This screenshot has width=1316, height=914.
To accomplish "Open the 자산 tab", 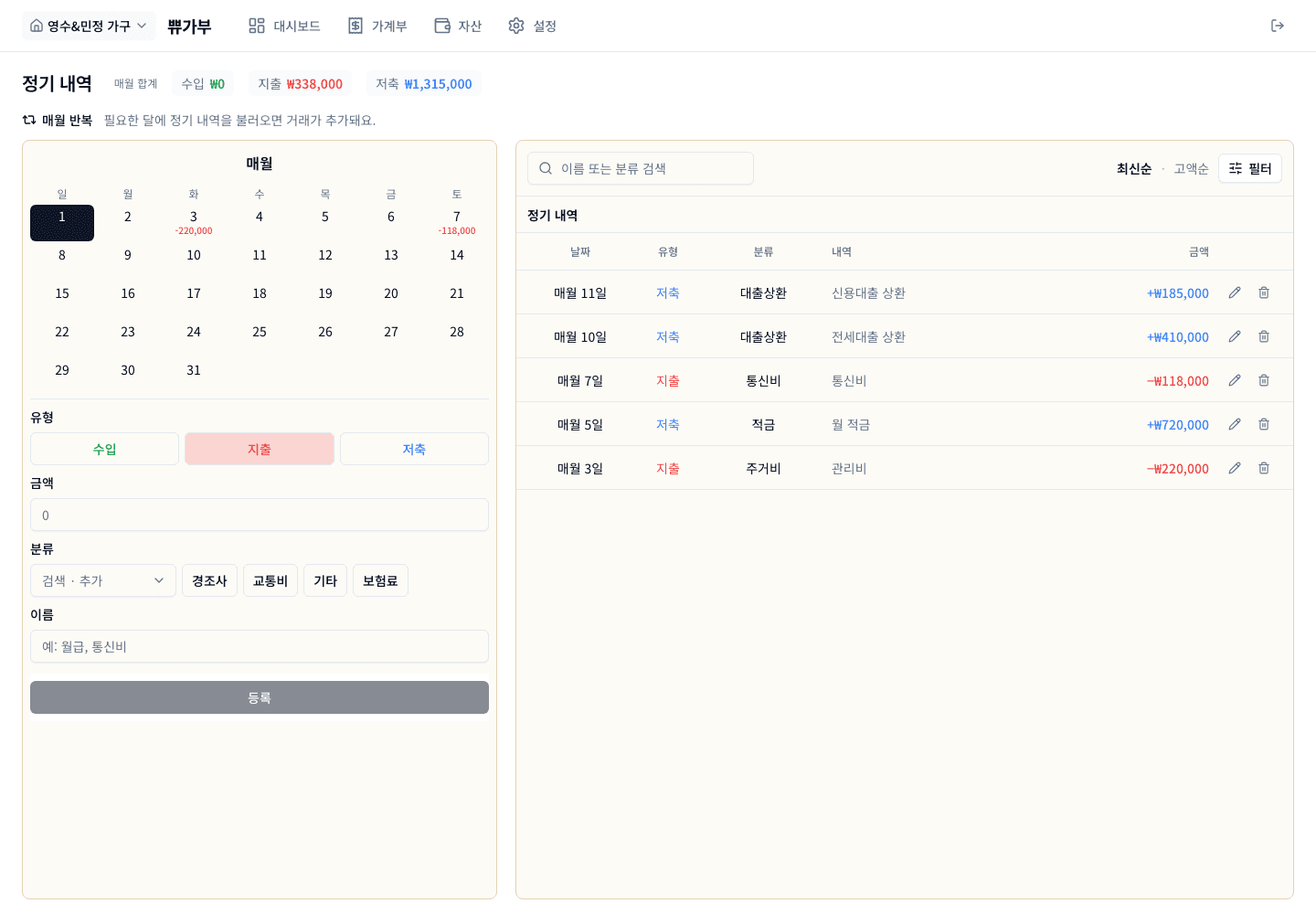I will coord(458,26).
